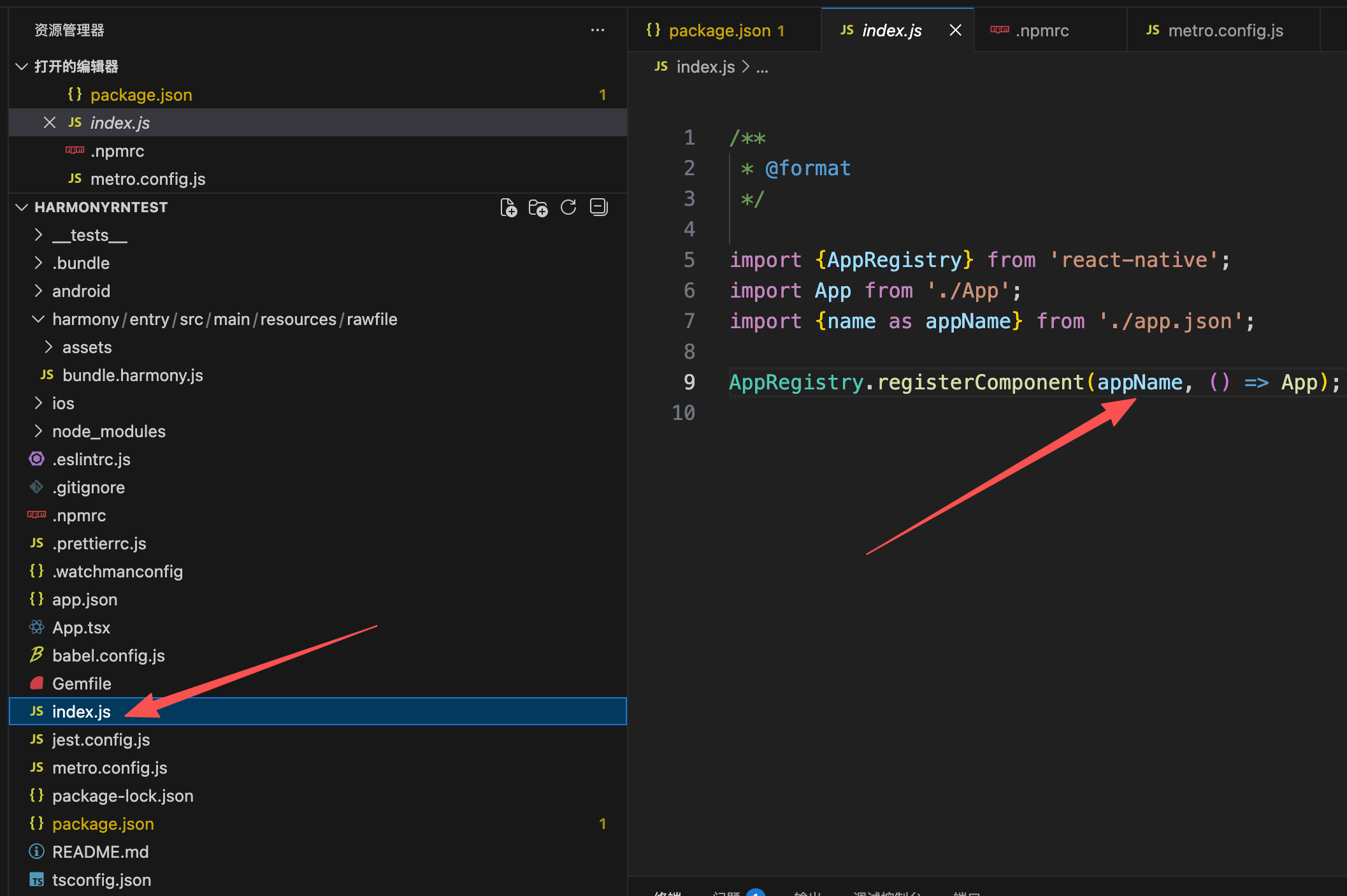The image size is (1347, 896).
Task: Click the breadcrumb ellipsis after index.js
Action: (762, 67)
